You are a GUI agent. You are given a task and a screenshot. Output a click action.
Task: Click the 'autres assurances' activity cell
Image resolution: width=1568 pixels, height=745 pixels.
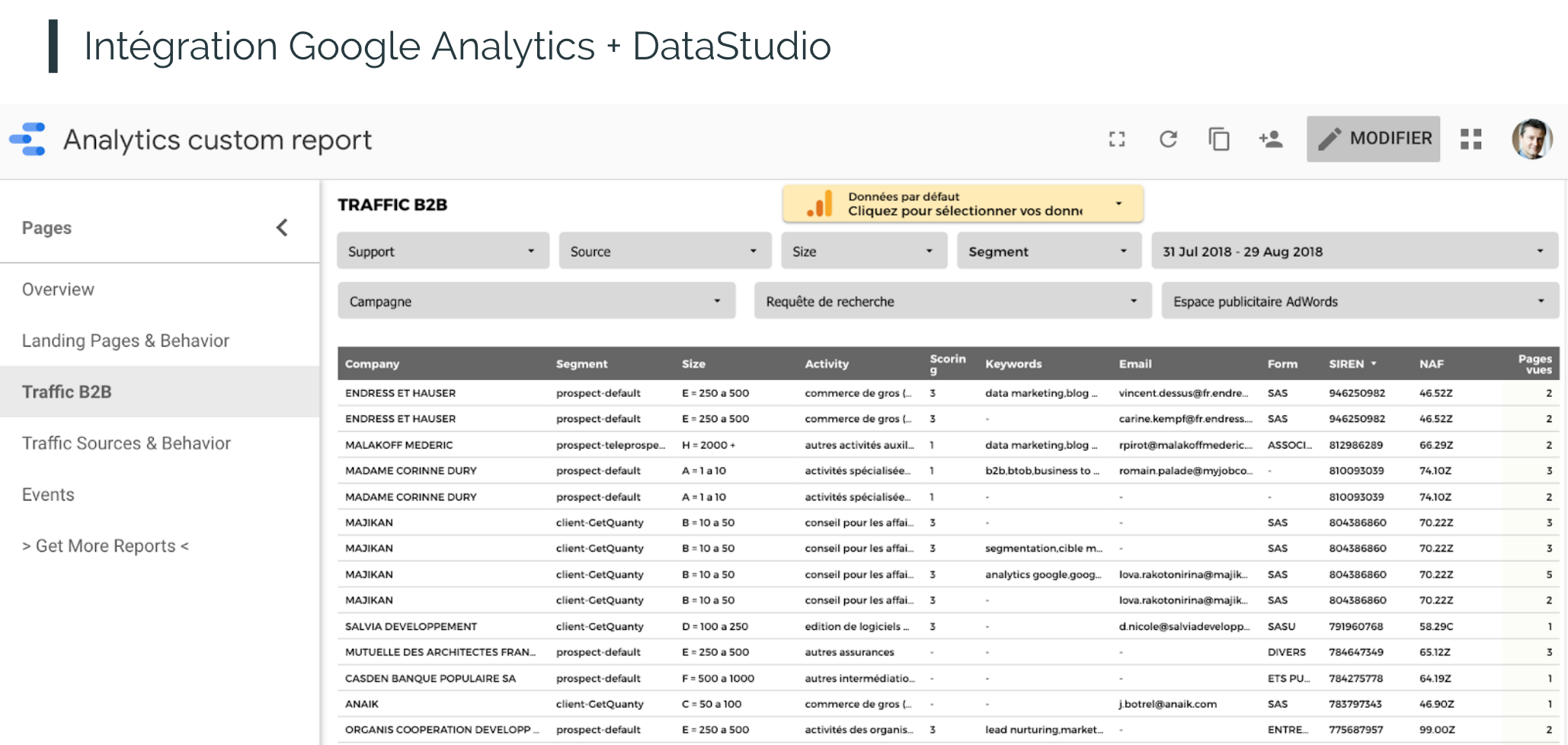pyautogui.click(x=850, y=652)
